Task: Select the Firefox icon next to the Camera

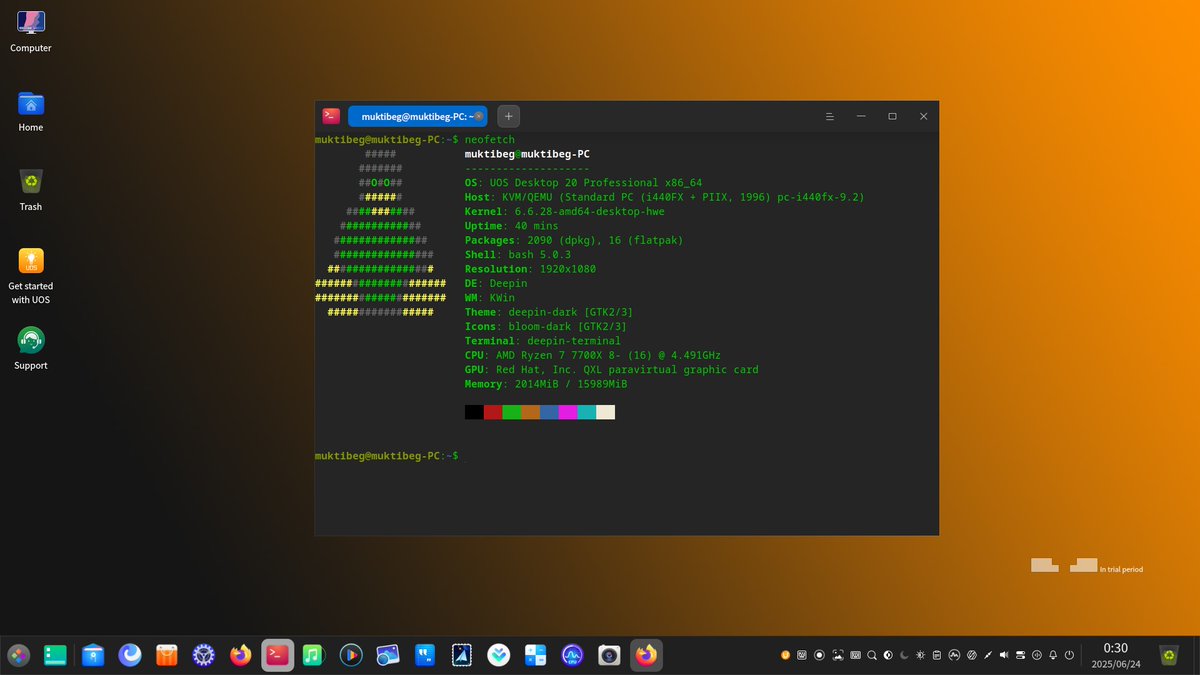Action: (646, 655)
